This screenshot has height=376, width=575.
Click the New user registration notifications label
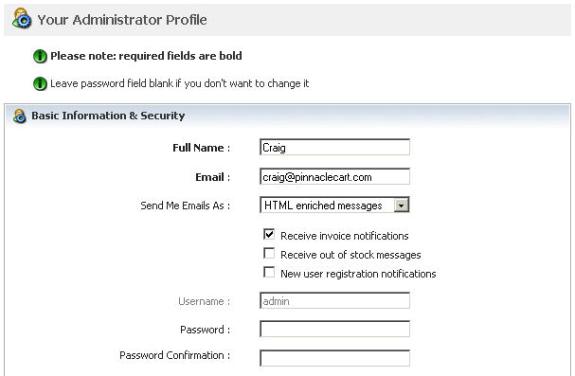(x=358, y=274)
